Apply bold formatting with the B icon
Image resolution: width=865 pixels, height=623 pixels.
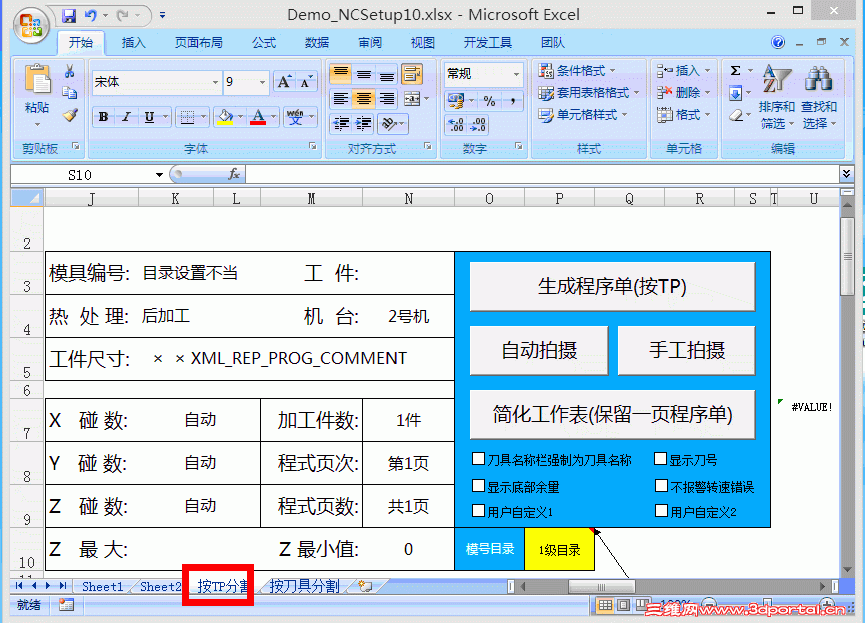click(x=102, y=118)
